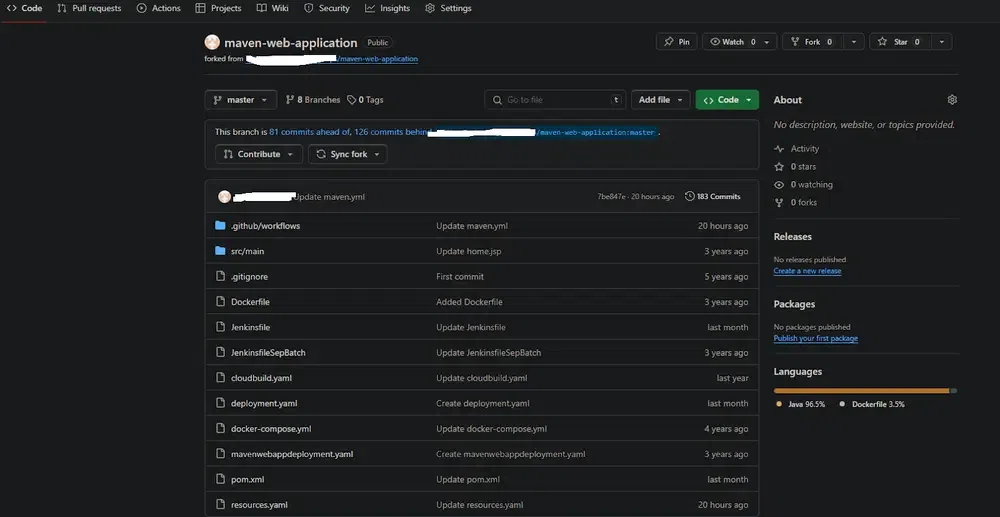Expand the Contribute dropdown
Screen dimensions: 1000x517
pos(258,154)
